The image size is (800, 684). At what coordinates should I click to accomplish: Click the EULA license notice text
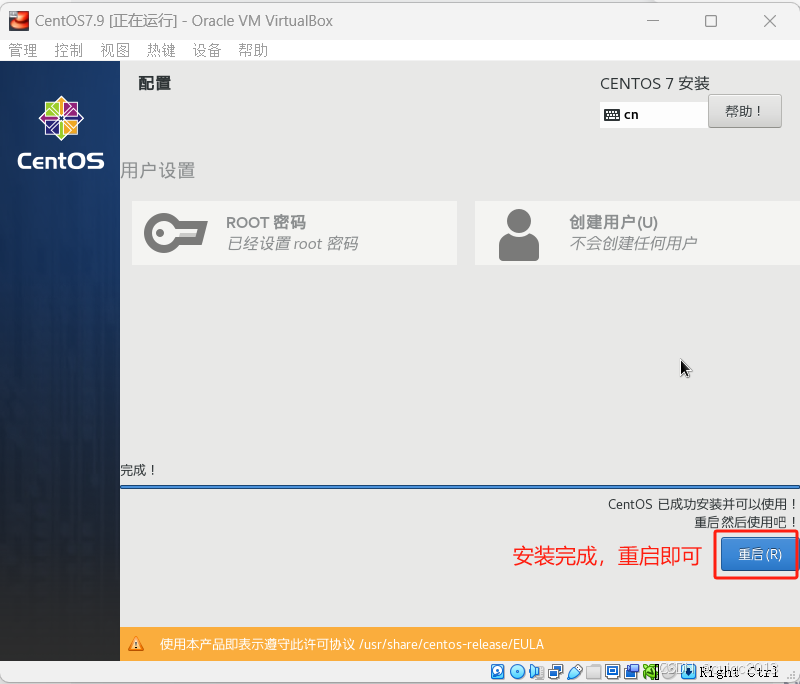click(x=352, y=644)
